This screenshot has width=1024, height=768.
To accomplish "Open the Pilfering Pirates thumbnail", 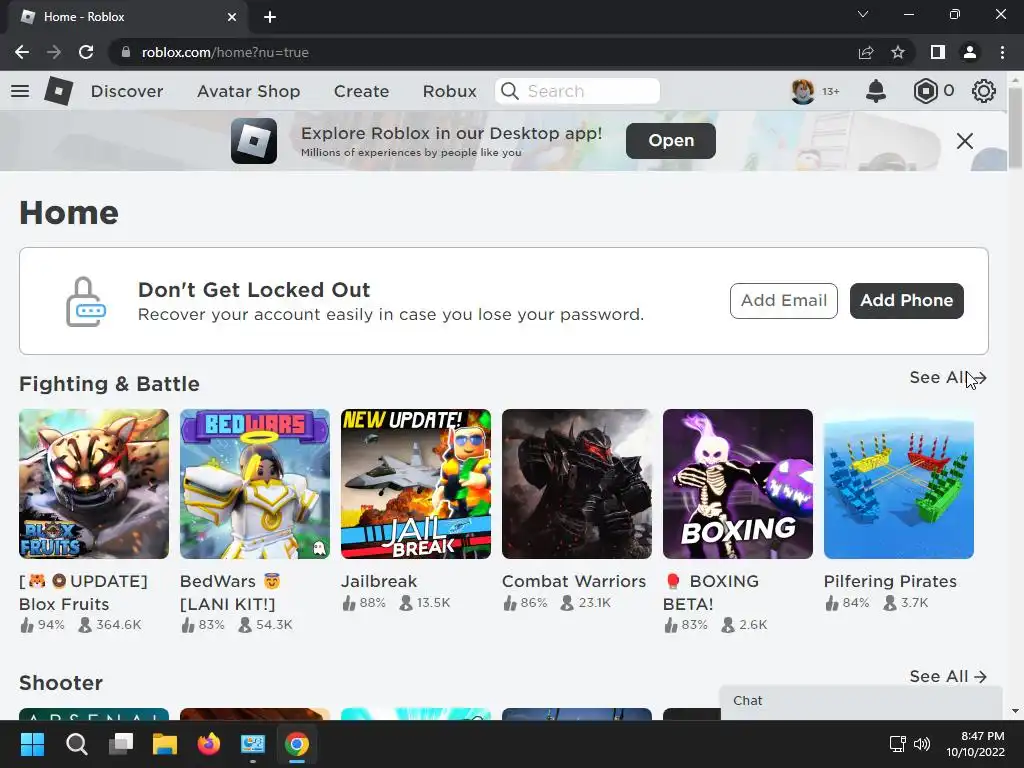I will (899, 484).
